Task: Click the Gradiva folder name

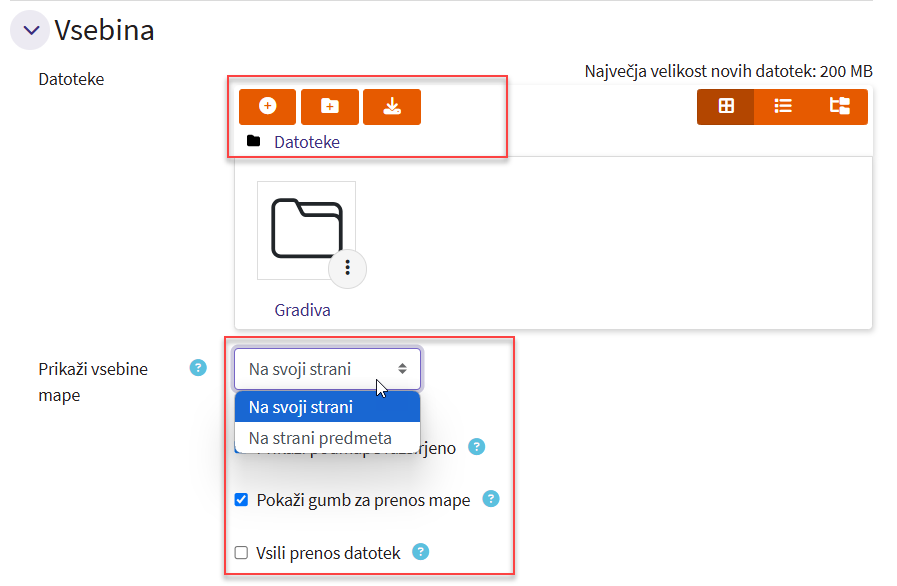Action: 302,310
